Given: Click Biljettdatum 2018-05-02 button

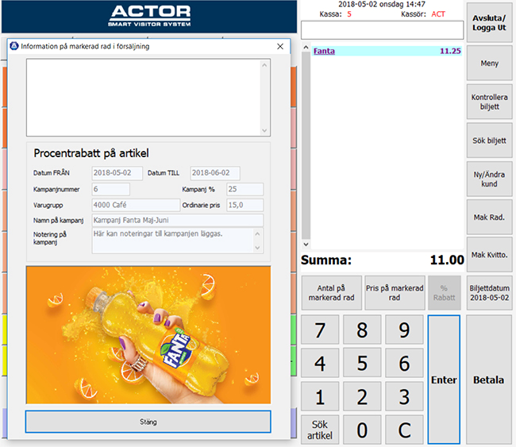Looking at the screenshot, I should pyautogui.click(x=489, y=293).
